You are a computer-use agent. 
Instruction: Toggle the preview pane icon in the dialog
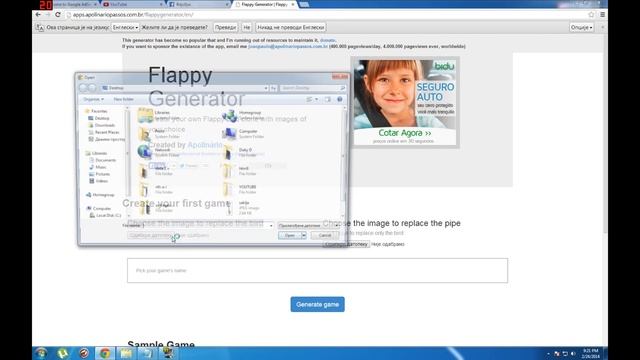(328, 99)
